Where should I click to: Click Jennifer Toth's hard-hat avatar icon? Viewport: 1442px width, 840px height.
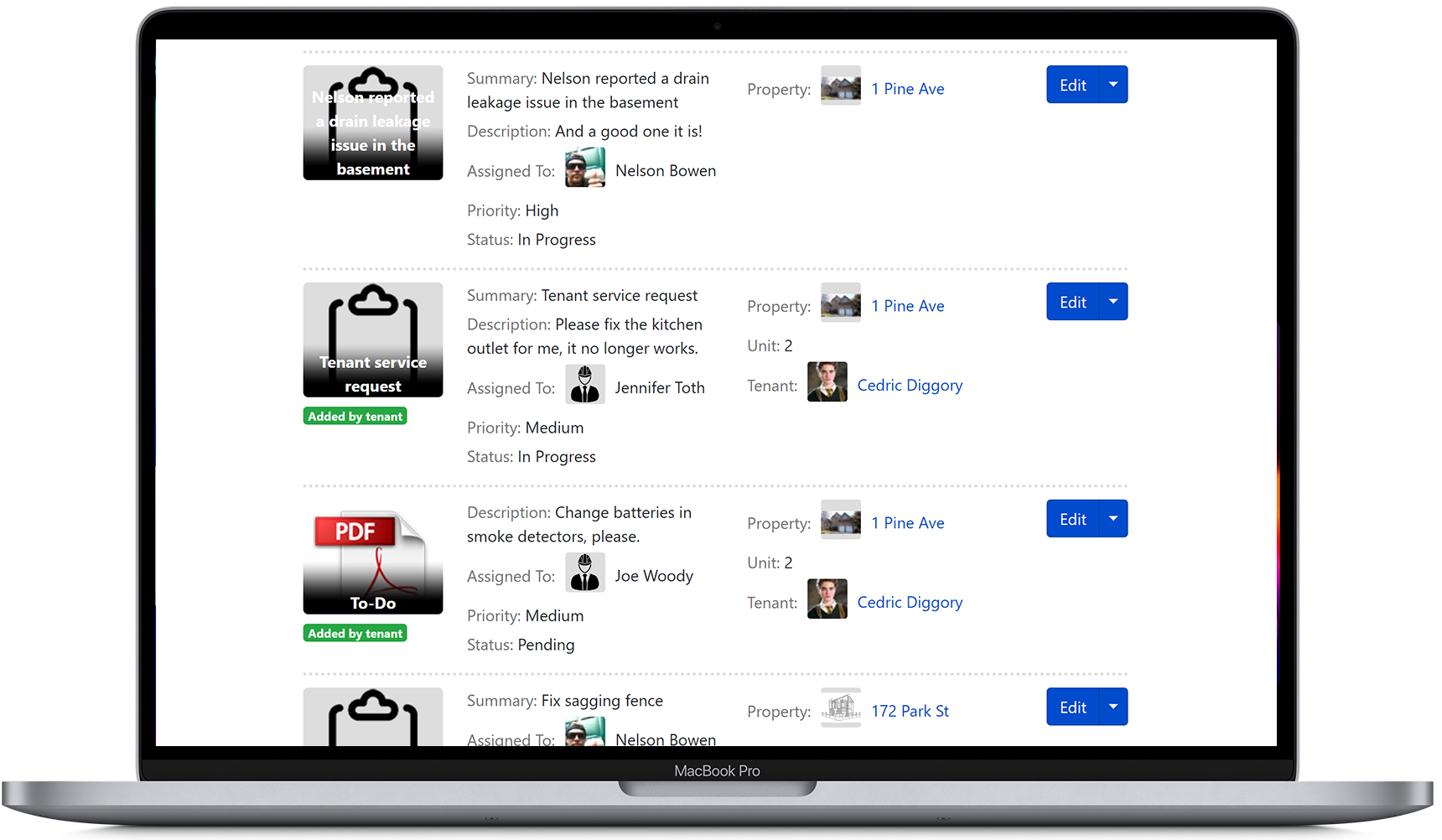(x=585, y=384)
